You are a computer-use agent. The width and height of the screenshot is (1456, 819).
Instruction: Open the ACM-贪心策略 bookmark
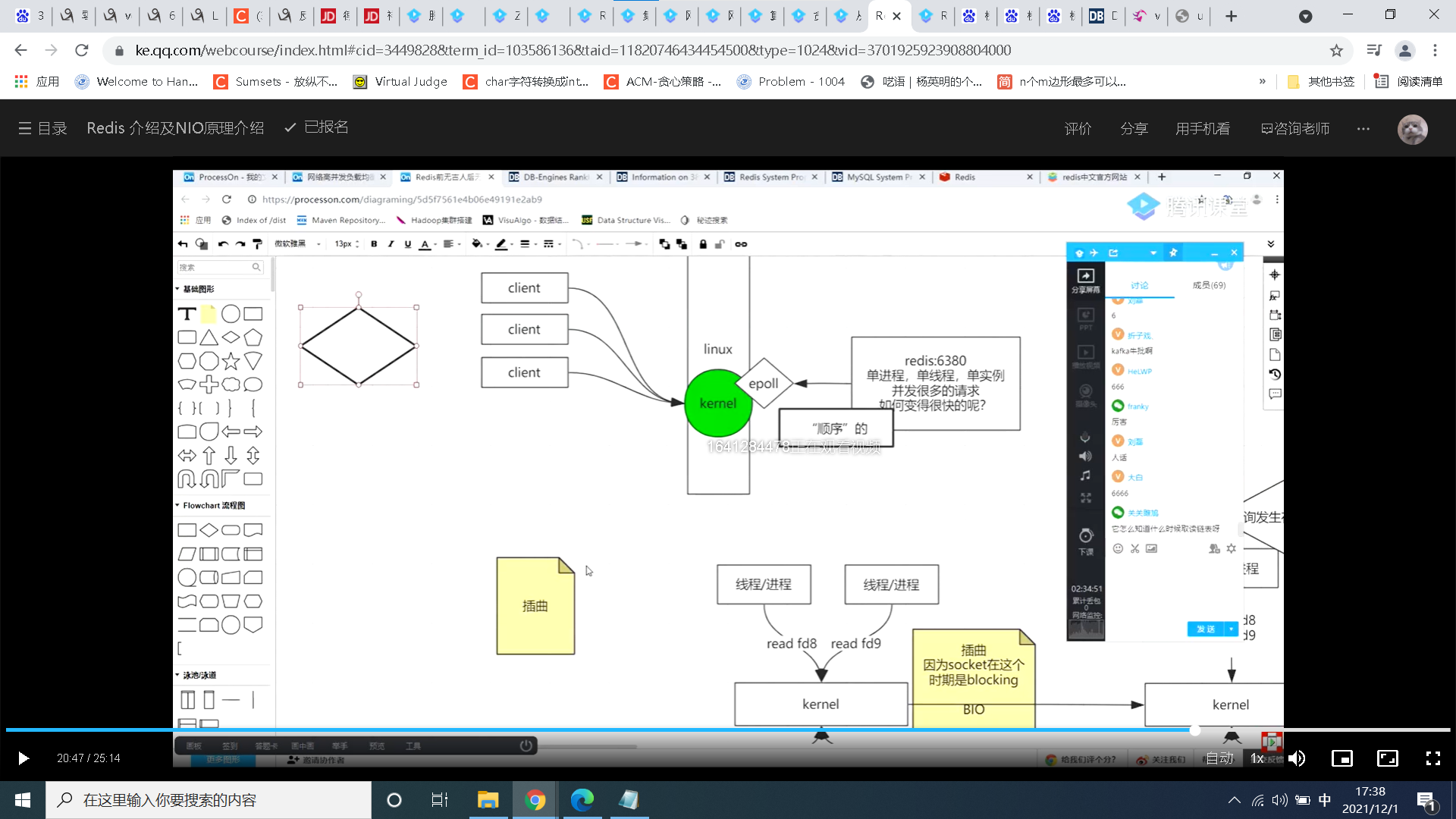coord(663,81)
